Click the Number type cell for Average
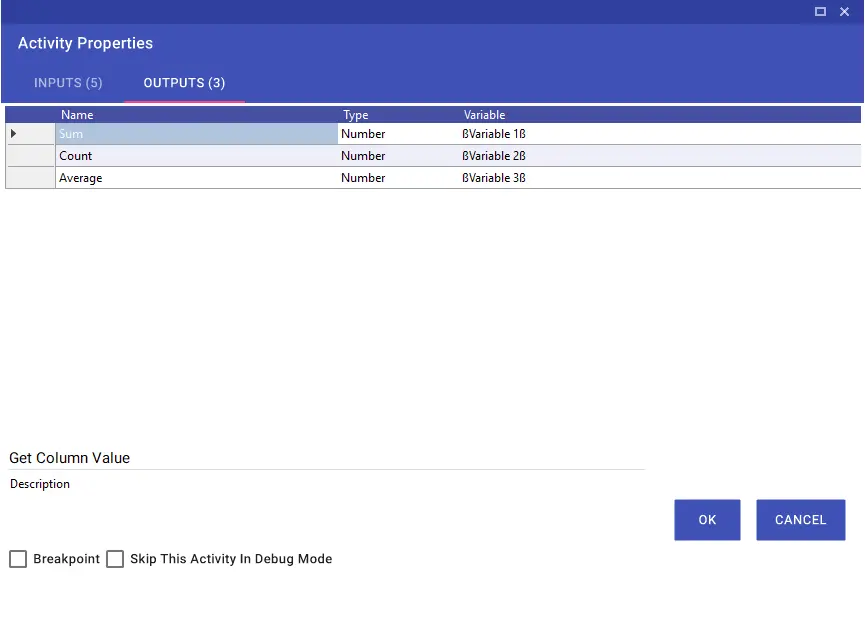 [398, 178]
